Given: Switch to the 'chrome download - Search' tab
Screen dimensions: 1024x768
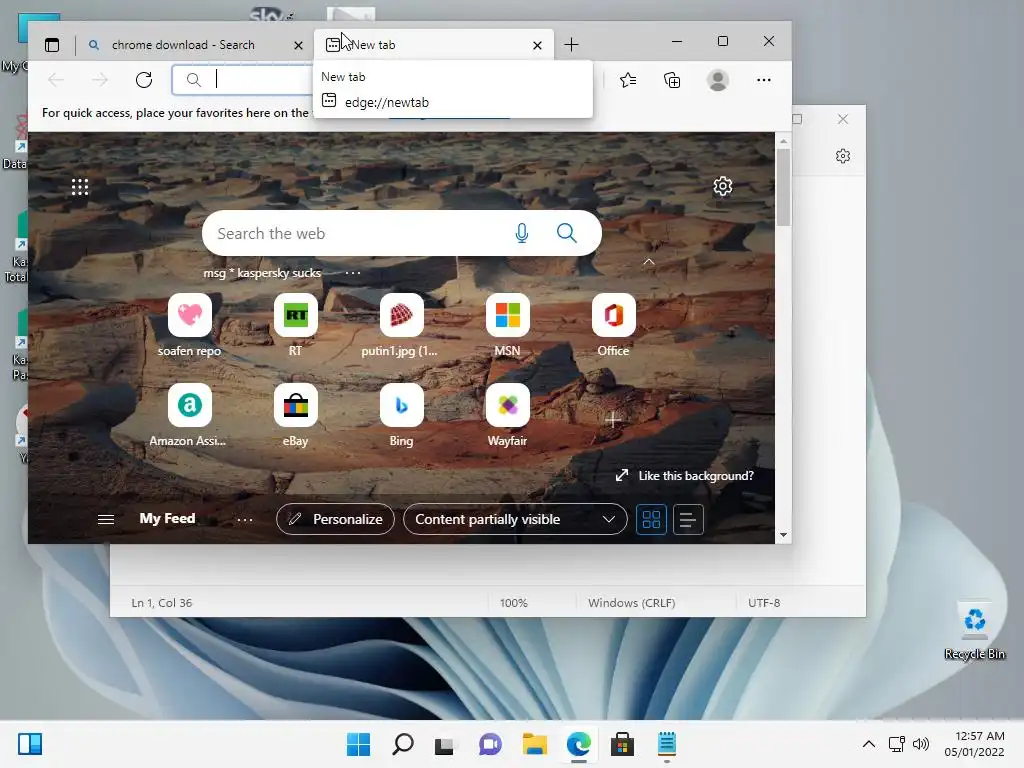Looking at the screenshot, I should [x=183, y=45].
